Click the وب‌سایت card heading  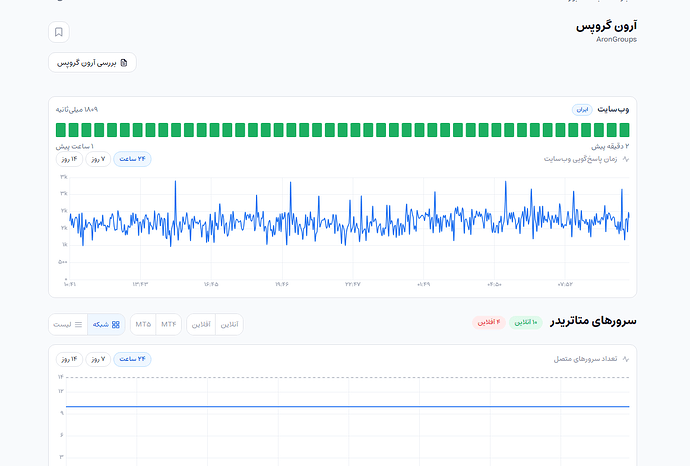click(x=613, y=110)
